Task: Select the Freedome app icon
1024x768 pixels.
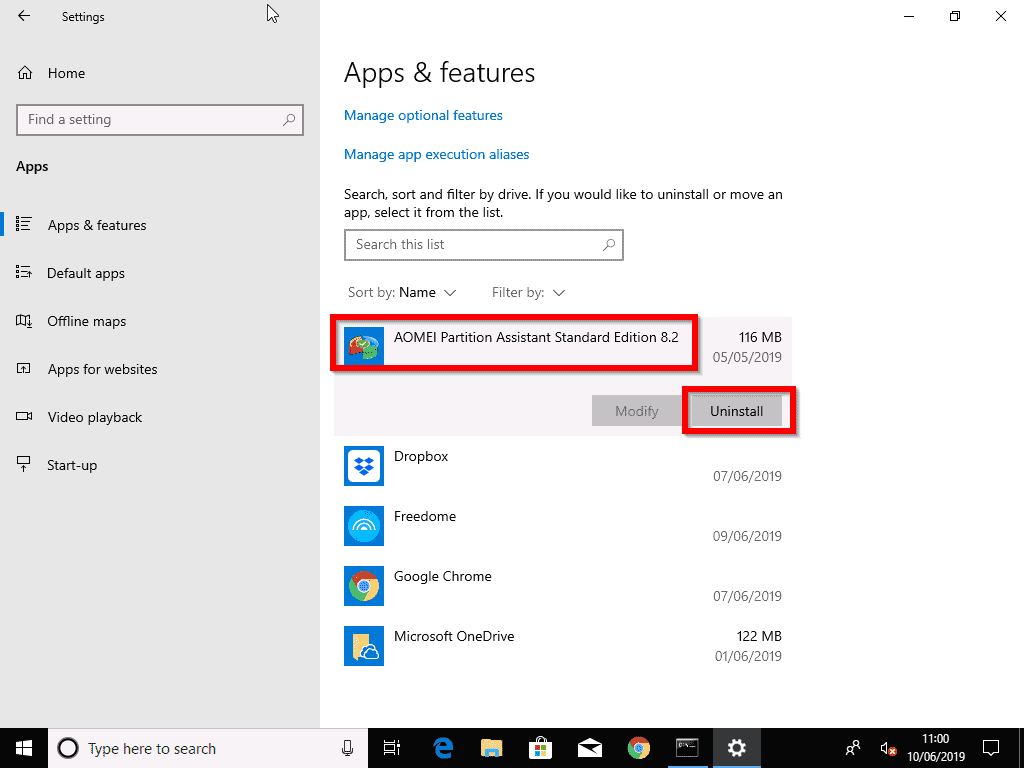Action: point(364,526)
